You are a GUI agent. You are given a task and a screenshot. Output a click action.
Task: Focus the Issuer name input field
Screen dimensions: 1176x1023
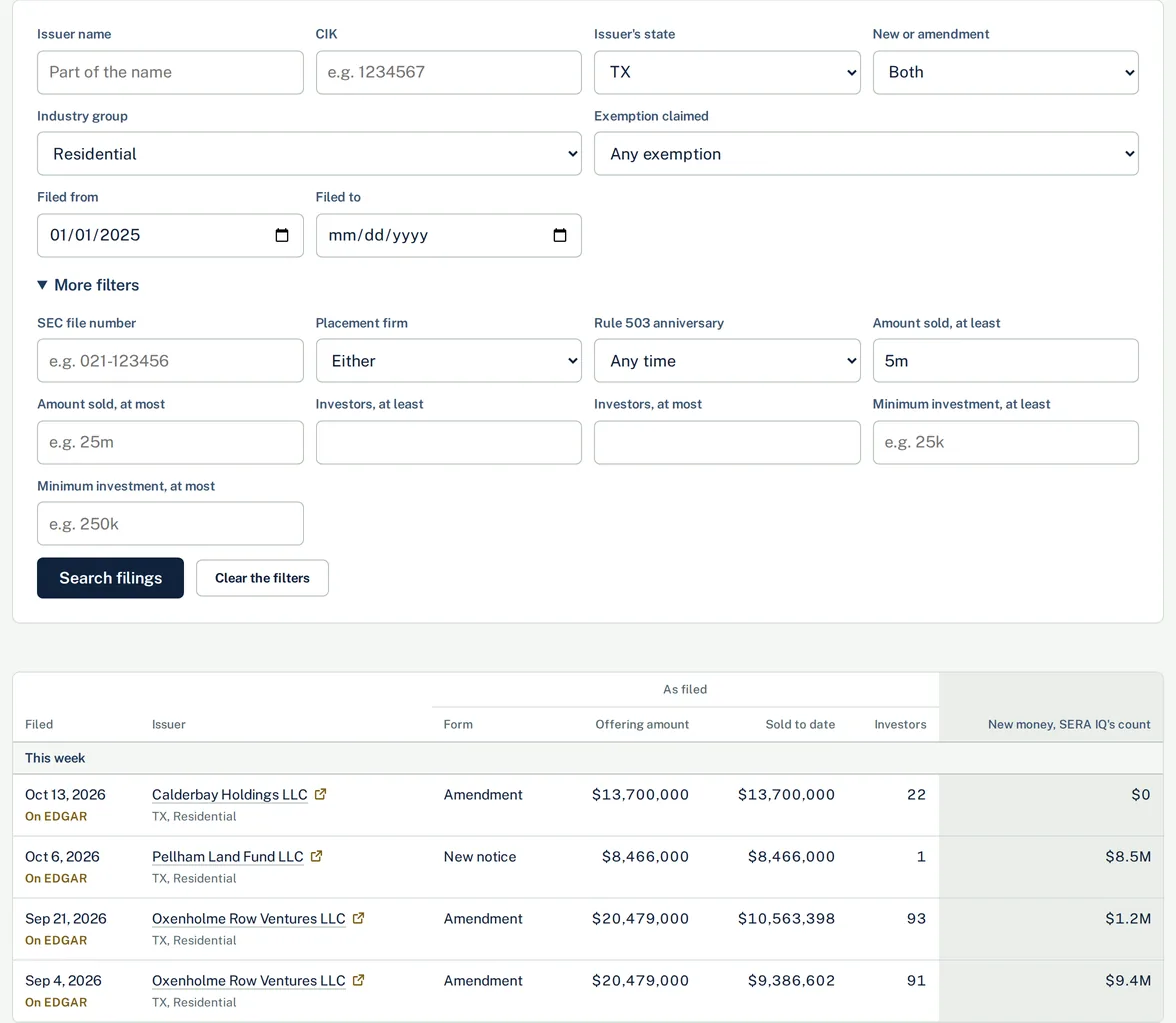click(170, 72)
